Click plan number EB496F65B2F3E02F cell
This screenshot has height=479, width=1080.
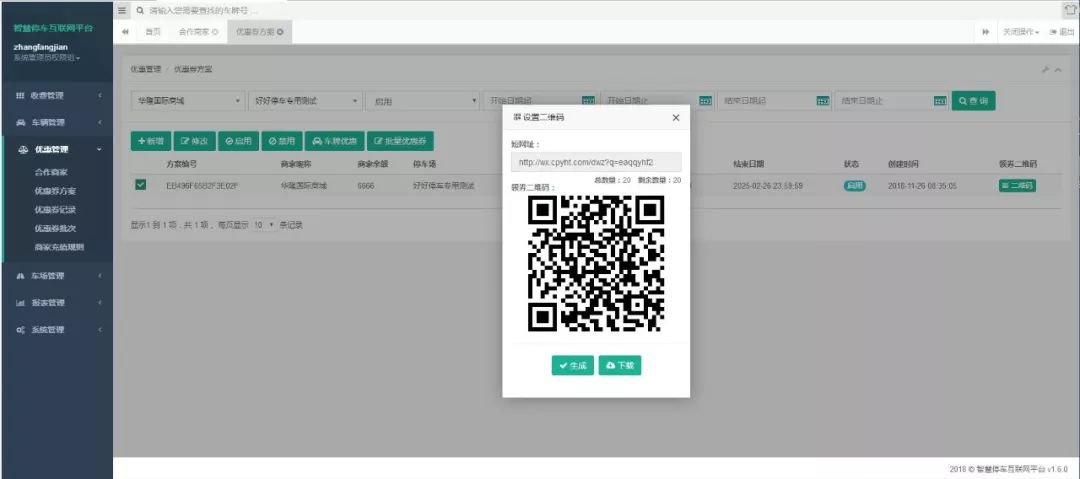(202, 185)
